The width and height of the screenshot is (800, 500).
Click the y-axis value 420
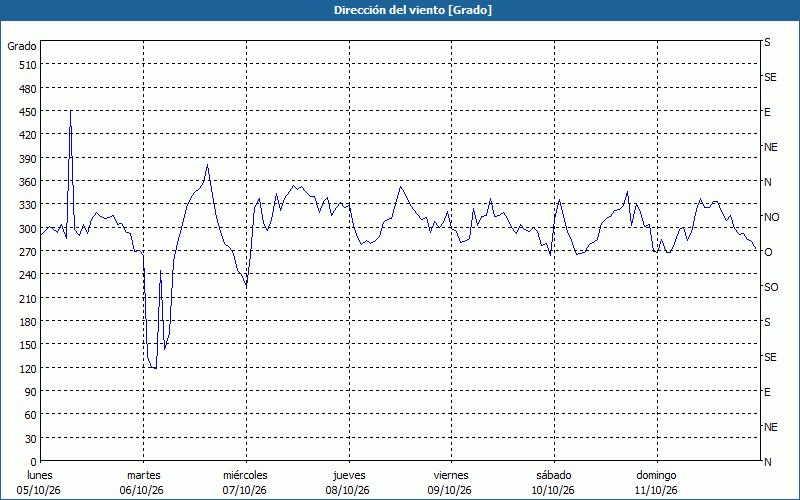click(28, 135)
